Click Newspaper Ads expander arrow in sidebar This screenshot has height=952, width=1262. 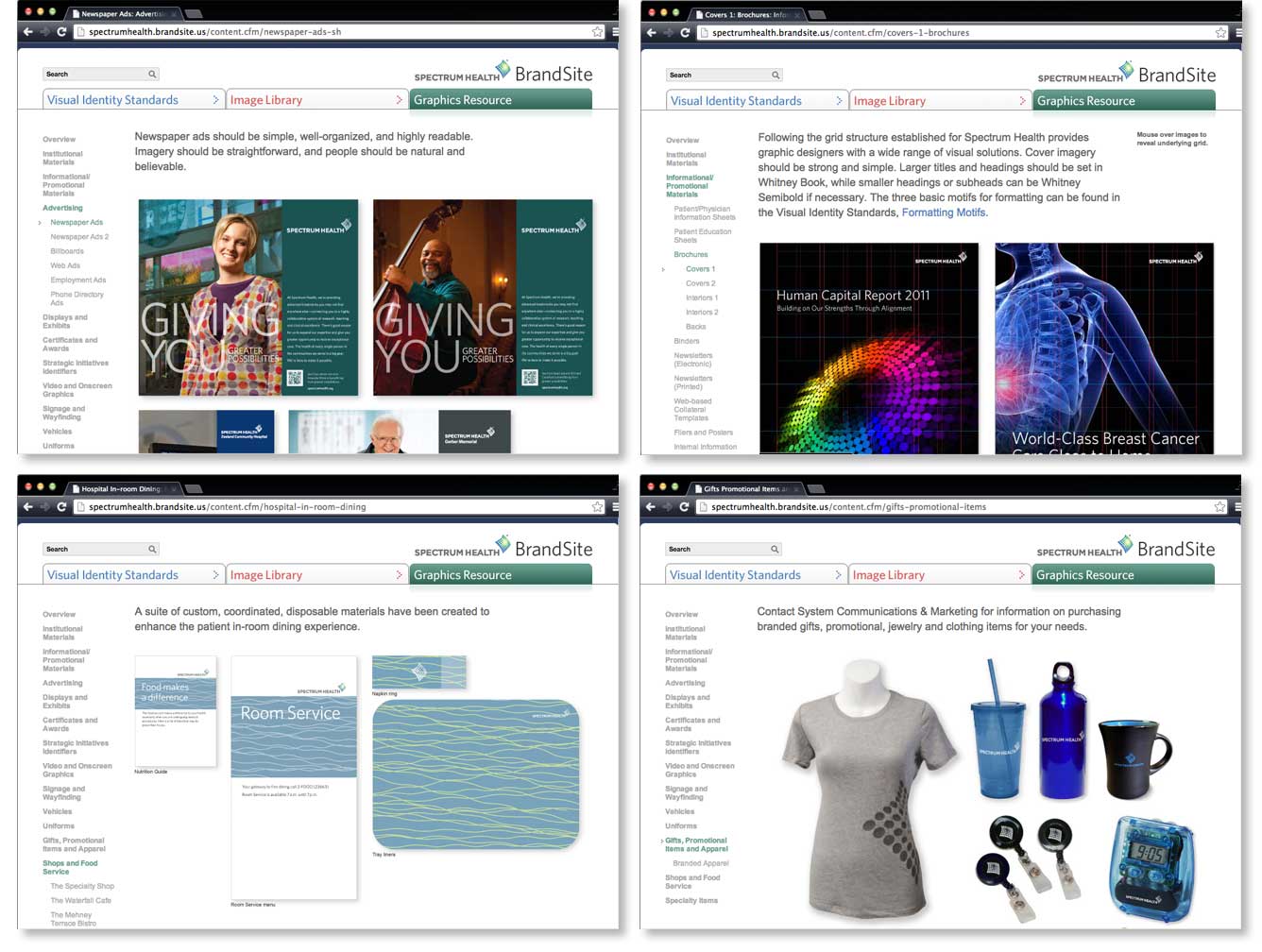(40, 223)
